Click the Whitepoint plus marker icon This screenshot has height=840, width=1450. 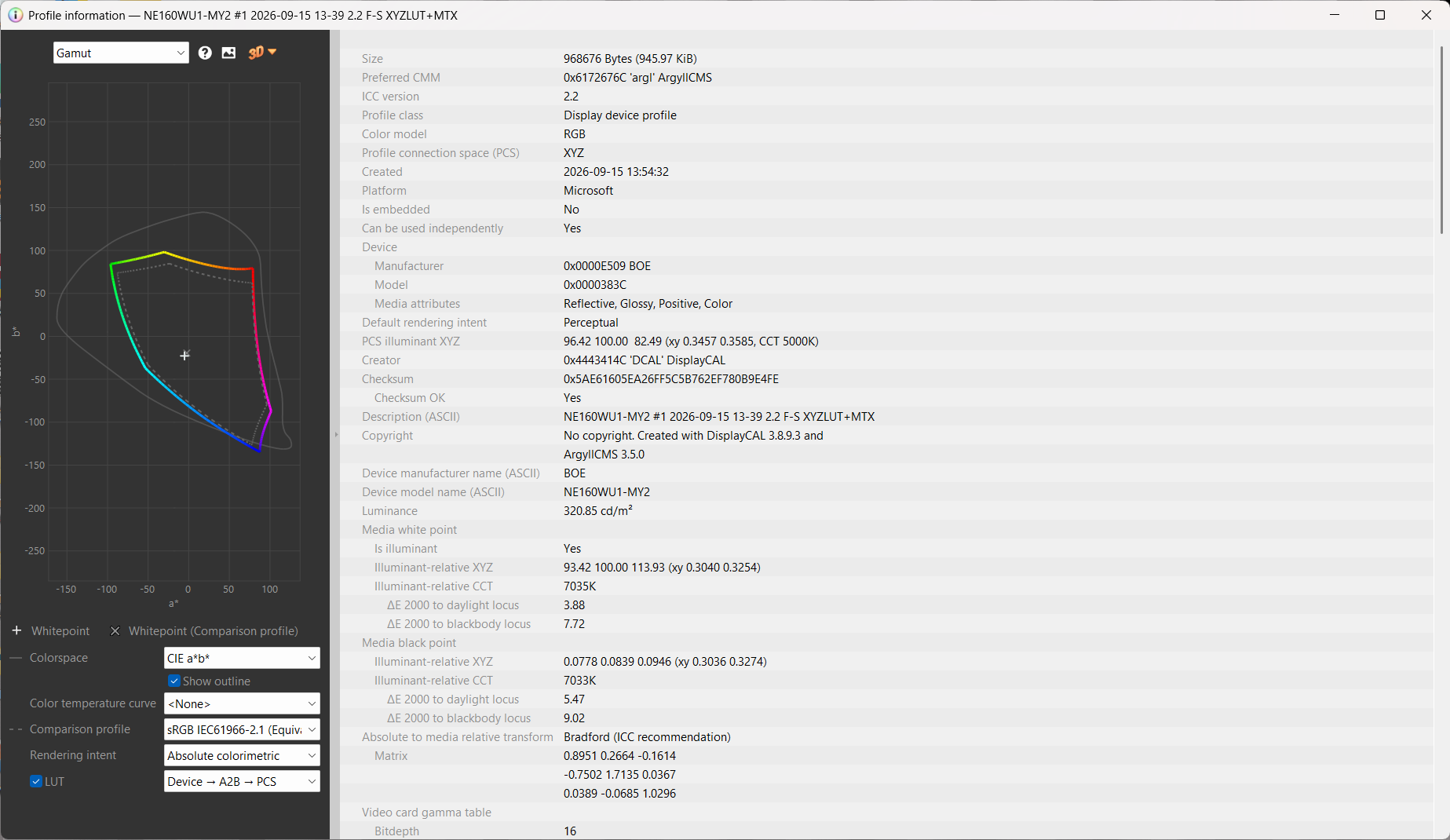[x=16, y=630]
